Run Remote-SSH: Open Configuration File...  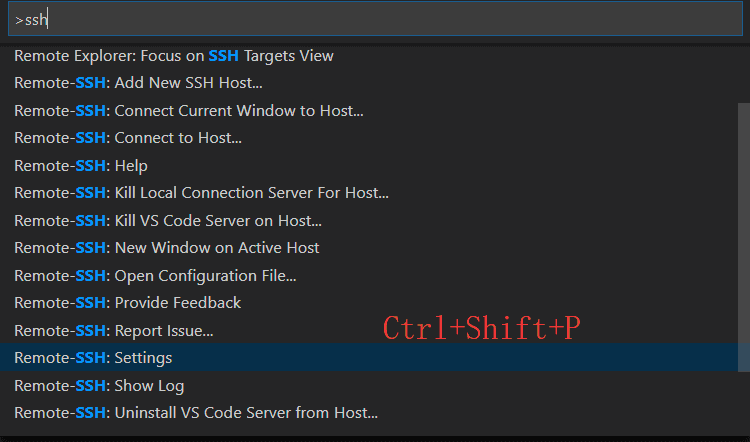pyautogui.click(x=369, y=276)
